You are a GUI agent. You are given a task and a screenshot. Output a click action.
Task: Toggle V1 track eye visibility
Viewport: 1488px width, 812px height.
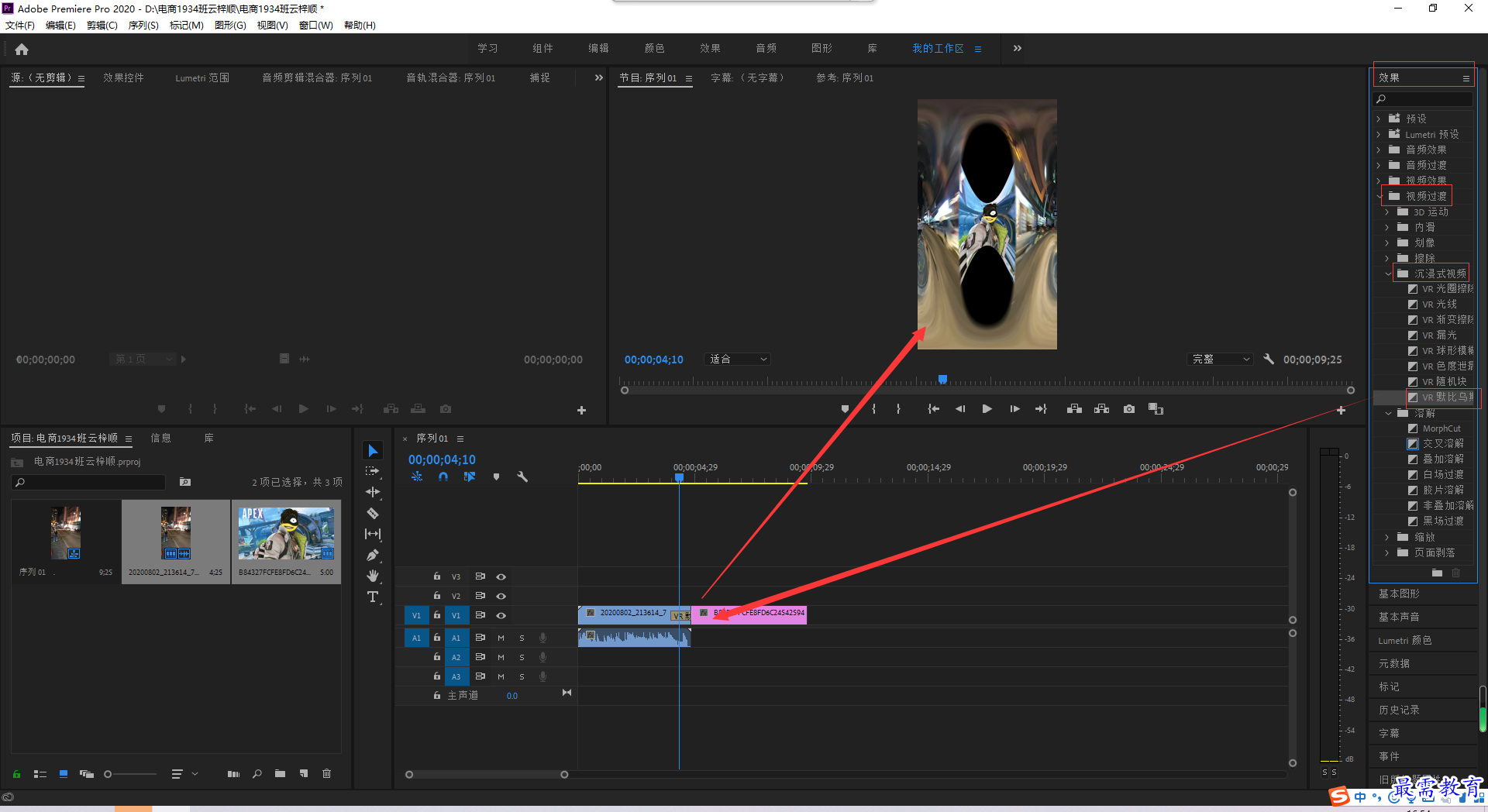point(501,615)
